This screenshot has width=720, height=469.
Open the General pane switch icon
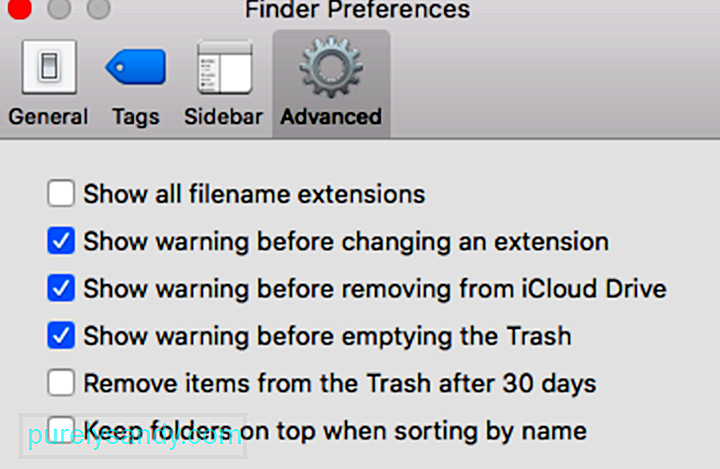click(x=49, y=67)
